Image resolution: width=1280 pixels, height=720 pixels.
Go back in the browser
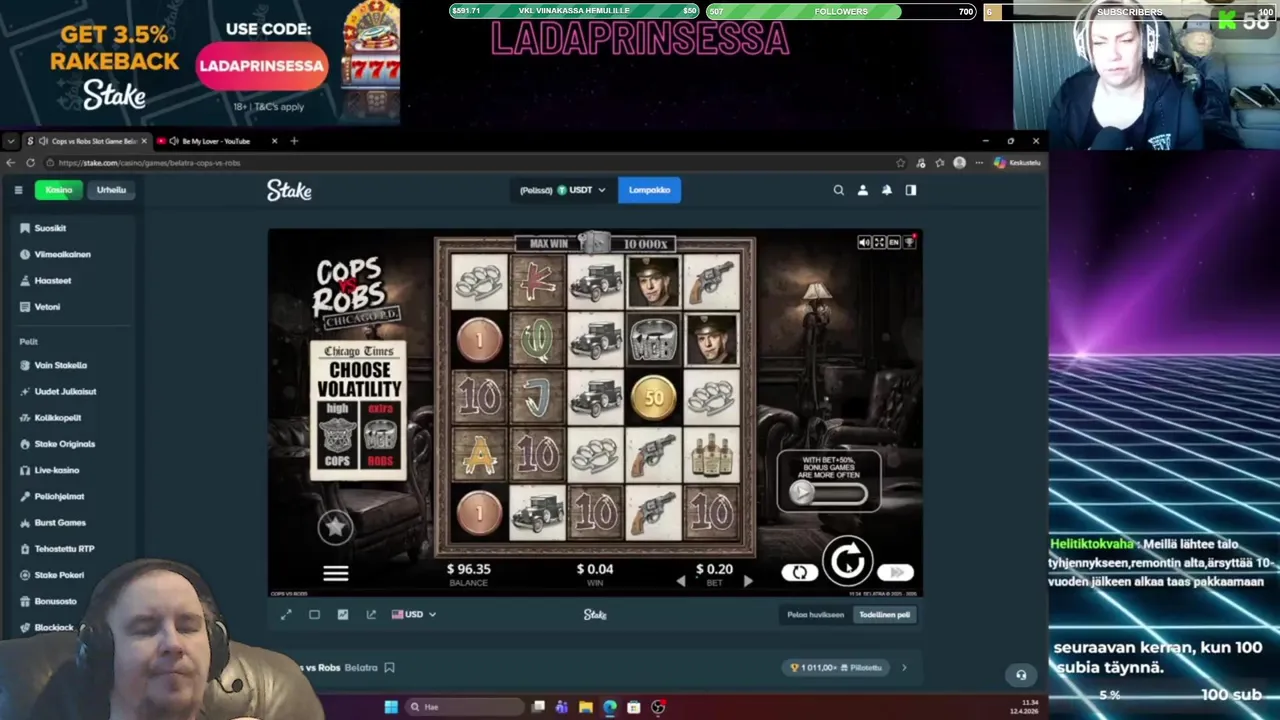(x=11, y=163)
